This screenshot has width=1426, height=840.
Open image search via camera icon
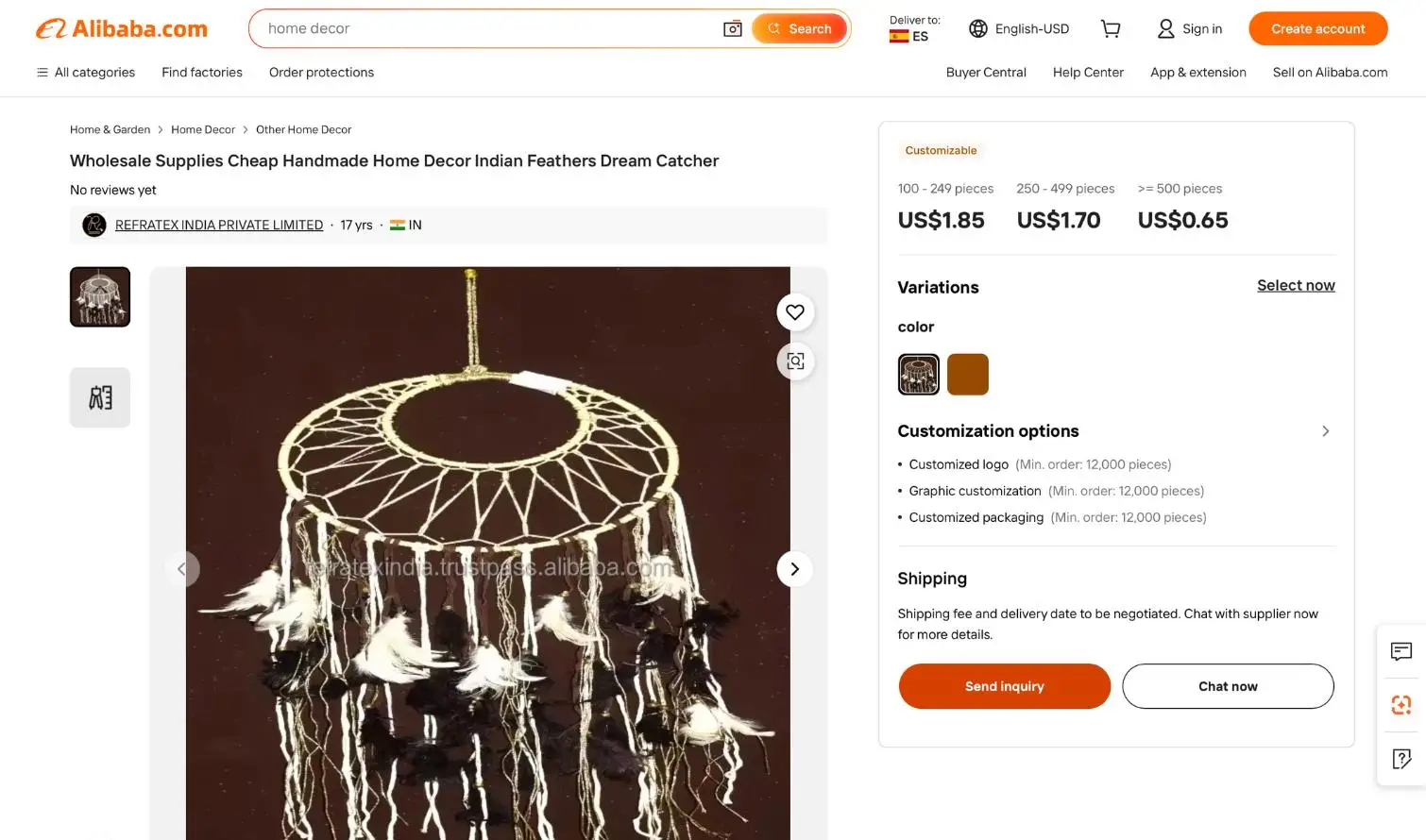pos(733,28)
